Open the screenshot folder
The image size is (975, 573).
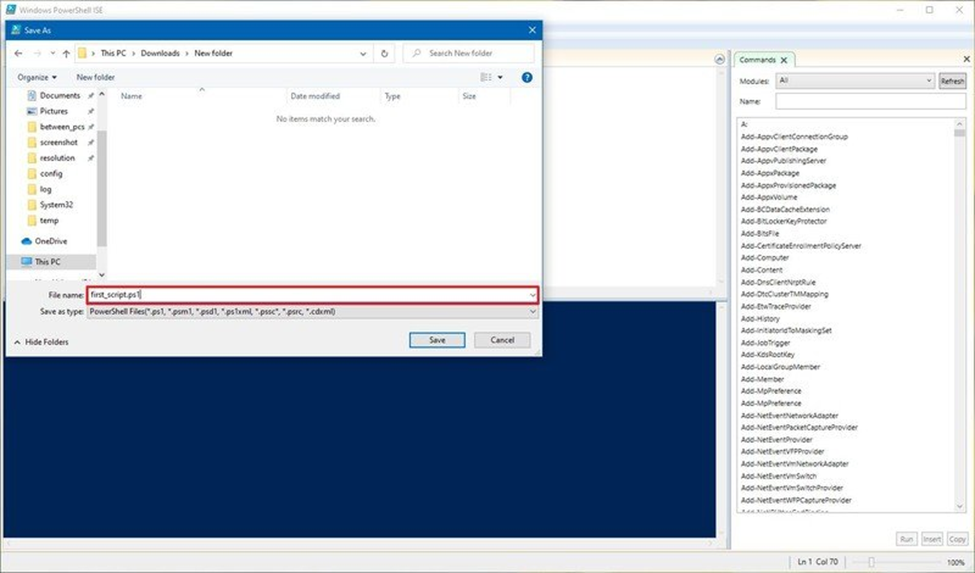58,142
